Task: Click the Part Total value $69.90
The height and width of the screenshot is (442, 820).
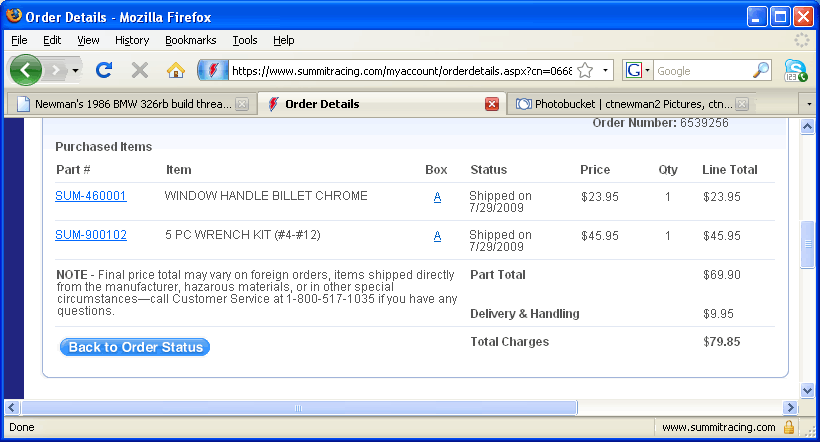Action: [x=721, y=275]
